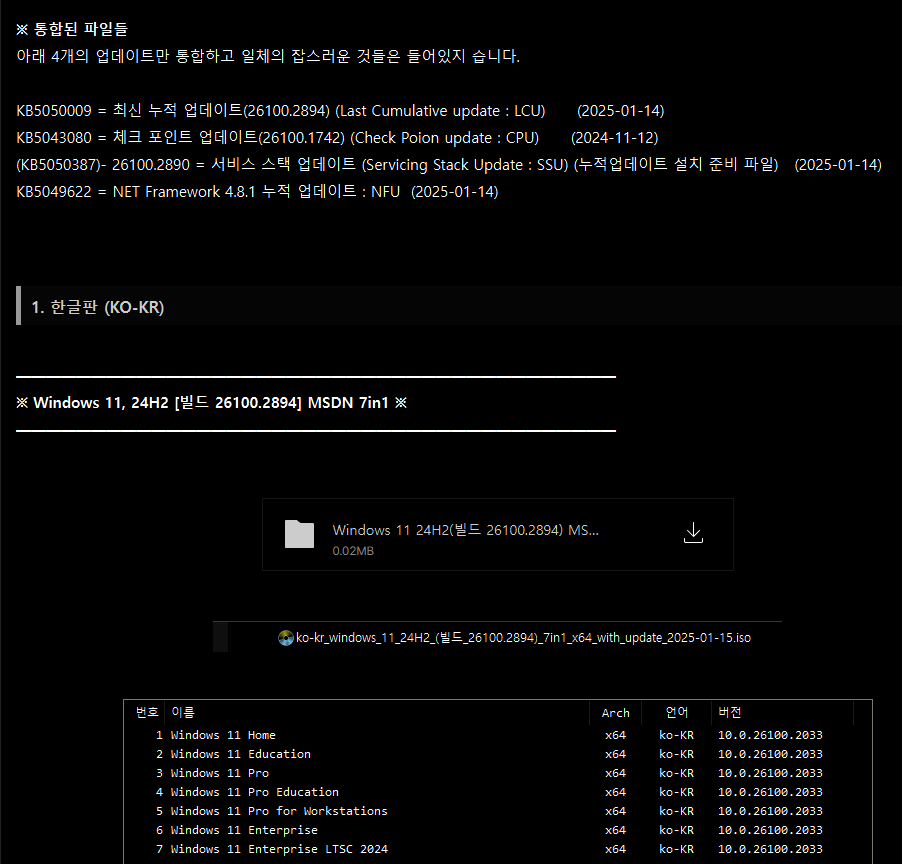Click the 이름 column header
Screen dimensions: 902x864
(x=183, y=712)
